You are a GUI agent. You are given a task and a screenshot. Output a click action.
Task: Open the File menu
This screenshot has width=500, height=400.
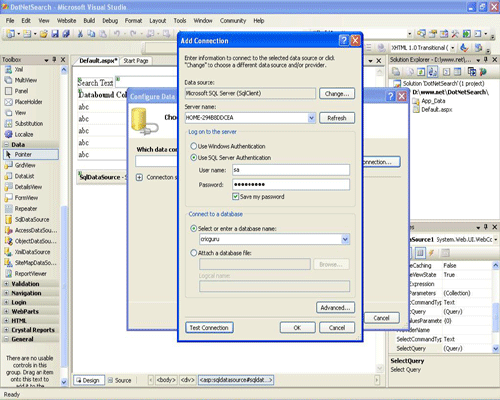tap(10, 21)
